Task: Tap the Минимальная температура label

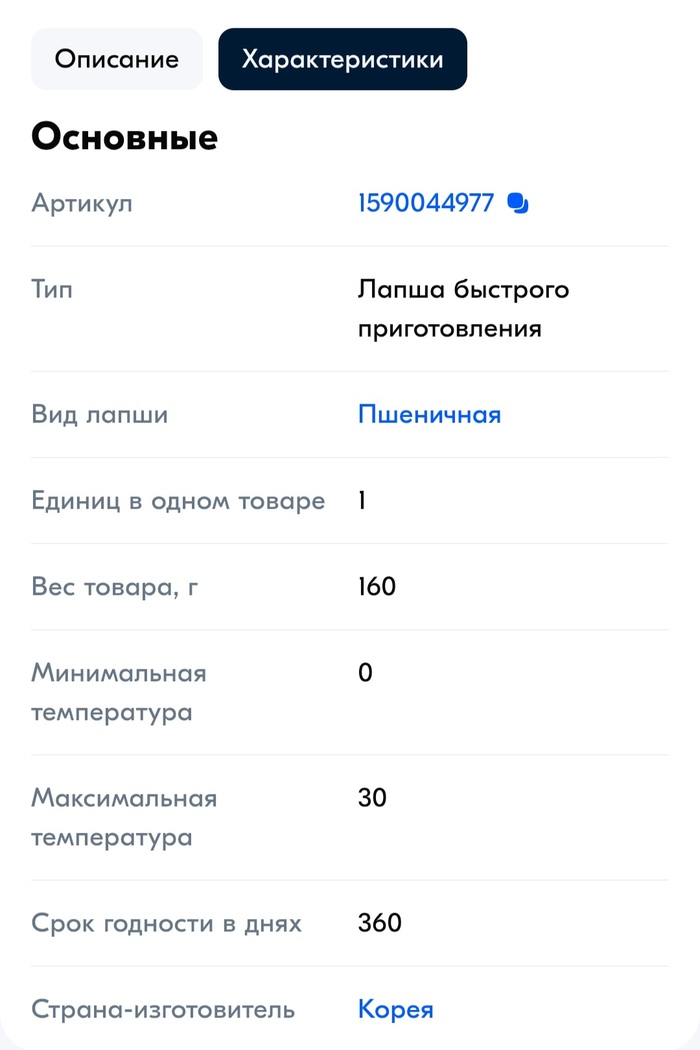Action: (x=118, y=692)
